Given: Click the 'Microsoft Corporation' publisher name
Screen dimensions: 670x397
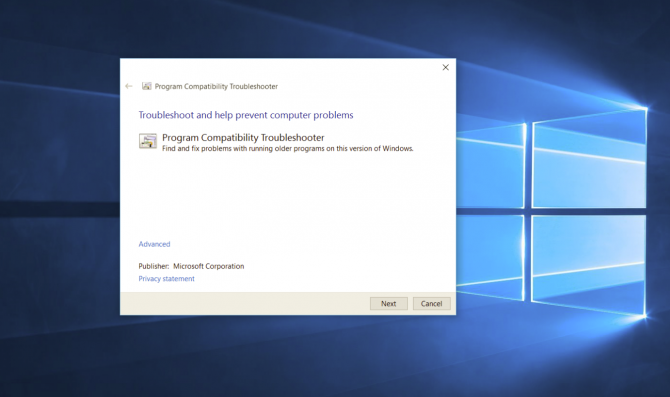Looking at the screenshot, I should [x=209, y=266].
